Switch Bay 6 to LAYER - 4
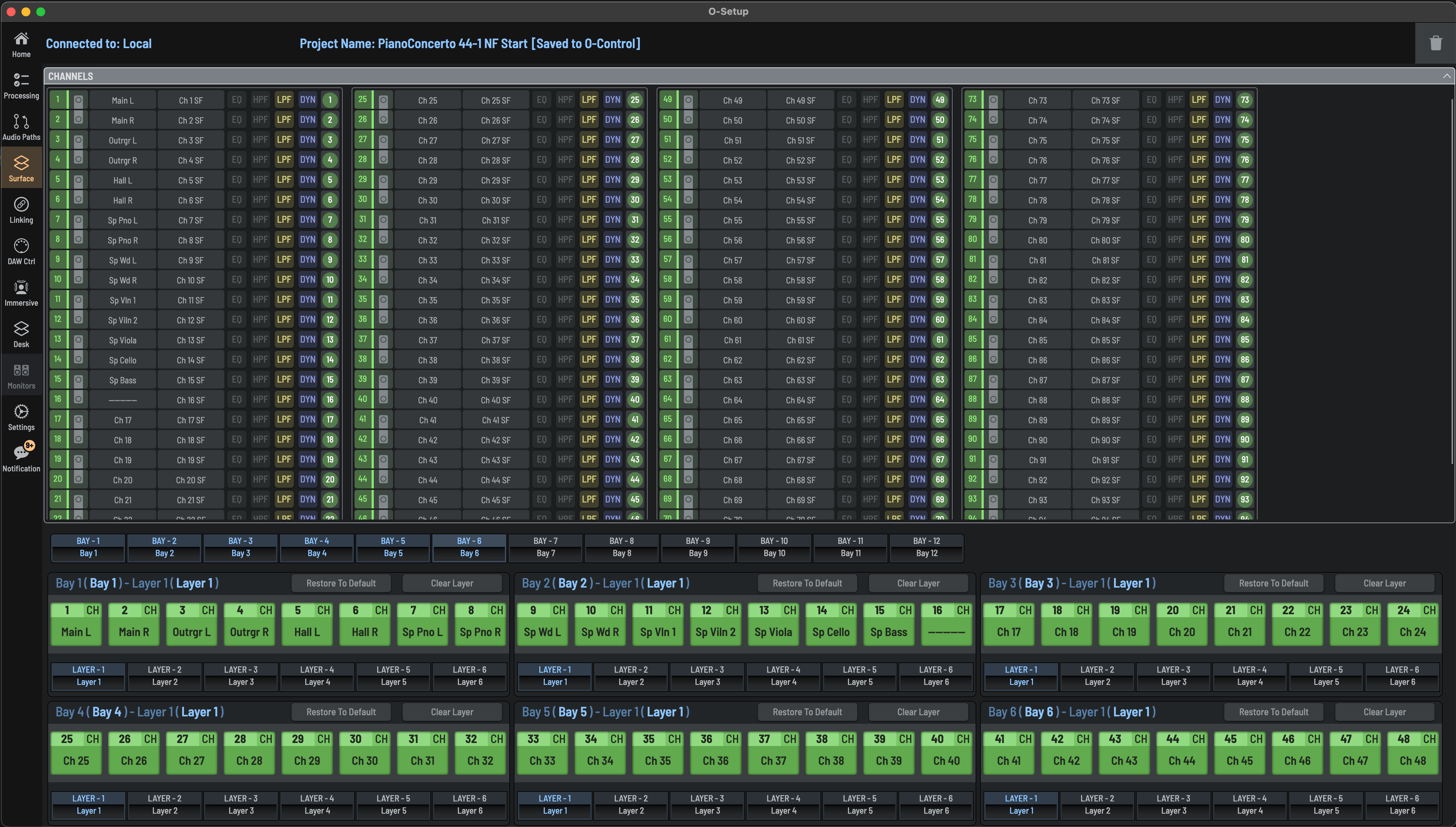 pos(1250,805)
